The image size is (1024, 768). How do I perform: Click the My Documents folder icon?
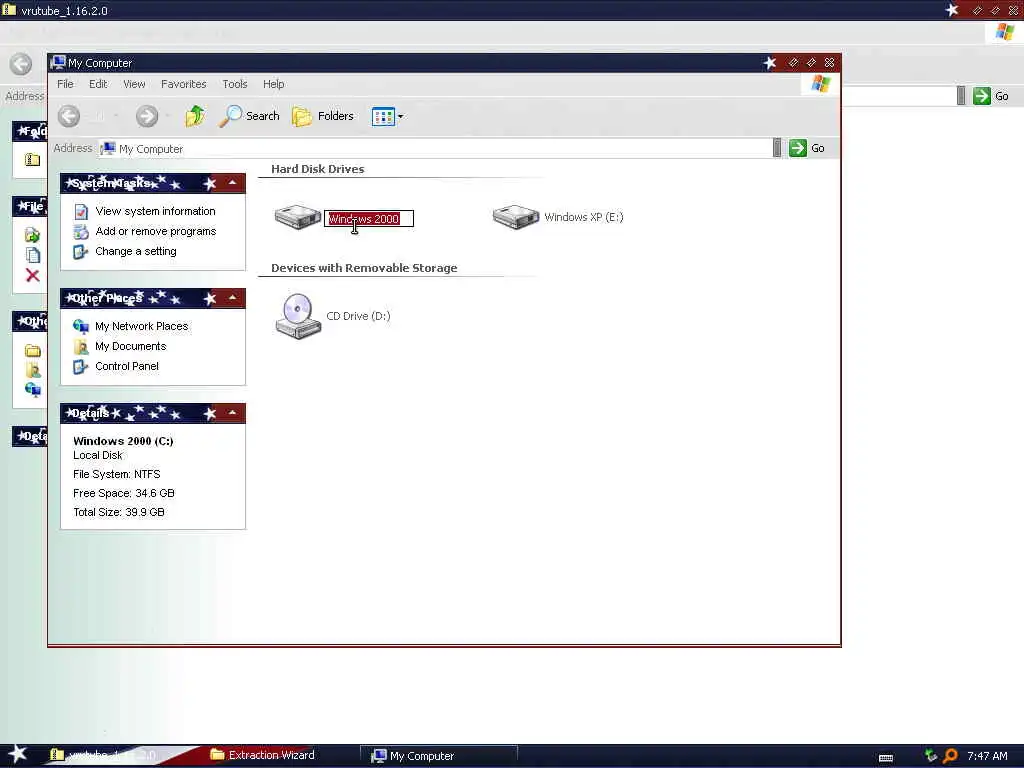(x=81, y=346)
